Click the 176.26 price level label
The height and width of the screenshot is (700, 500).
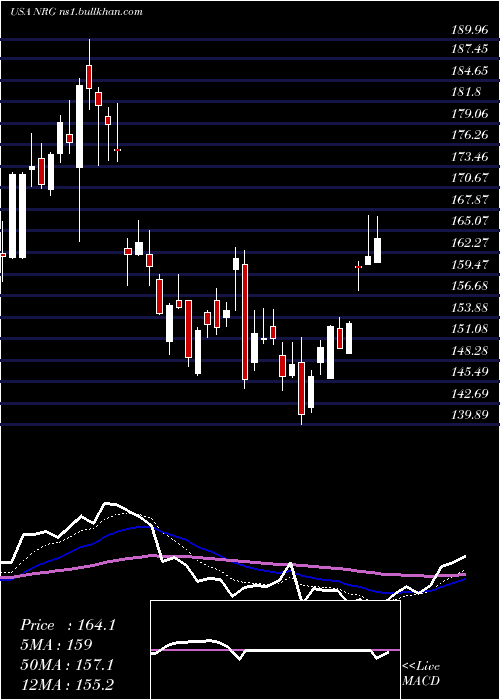click(469, 135)
